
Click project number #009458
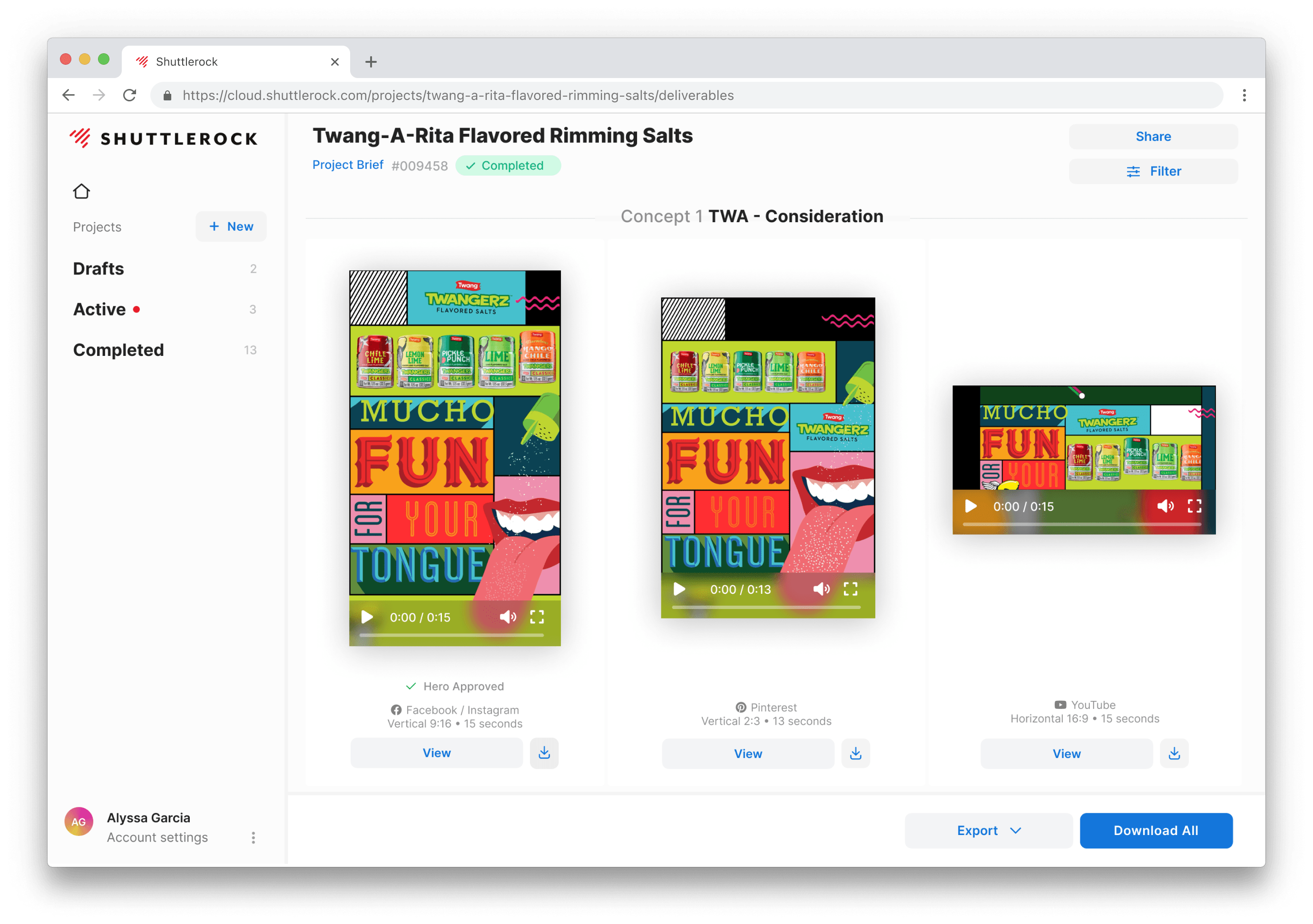pos(420,166)
